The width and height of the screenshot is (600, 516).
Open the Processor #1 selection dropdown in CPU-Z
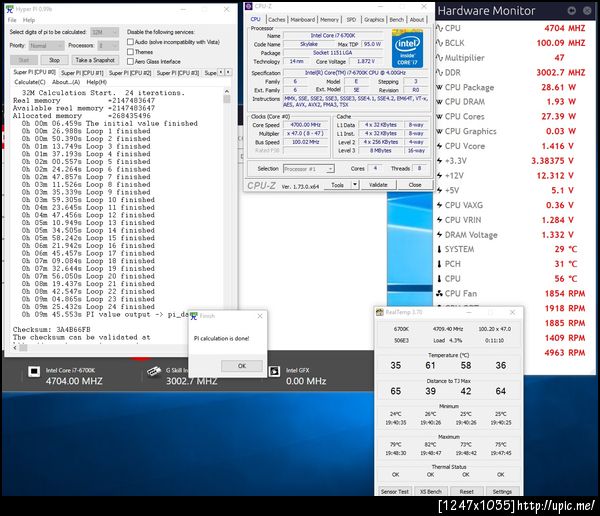pos(308,169)
